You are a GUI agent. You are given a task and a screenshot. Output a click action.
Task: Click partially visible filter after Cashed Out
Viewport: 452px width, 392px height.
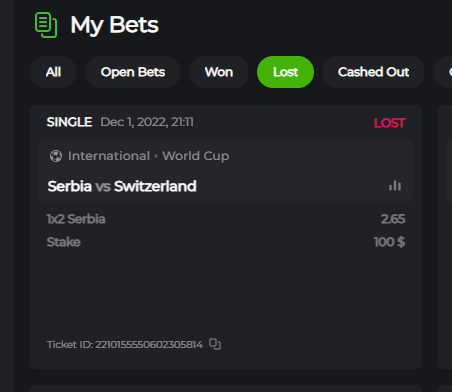coord(445,72)
